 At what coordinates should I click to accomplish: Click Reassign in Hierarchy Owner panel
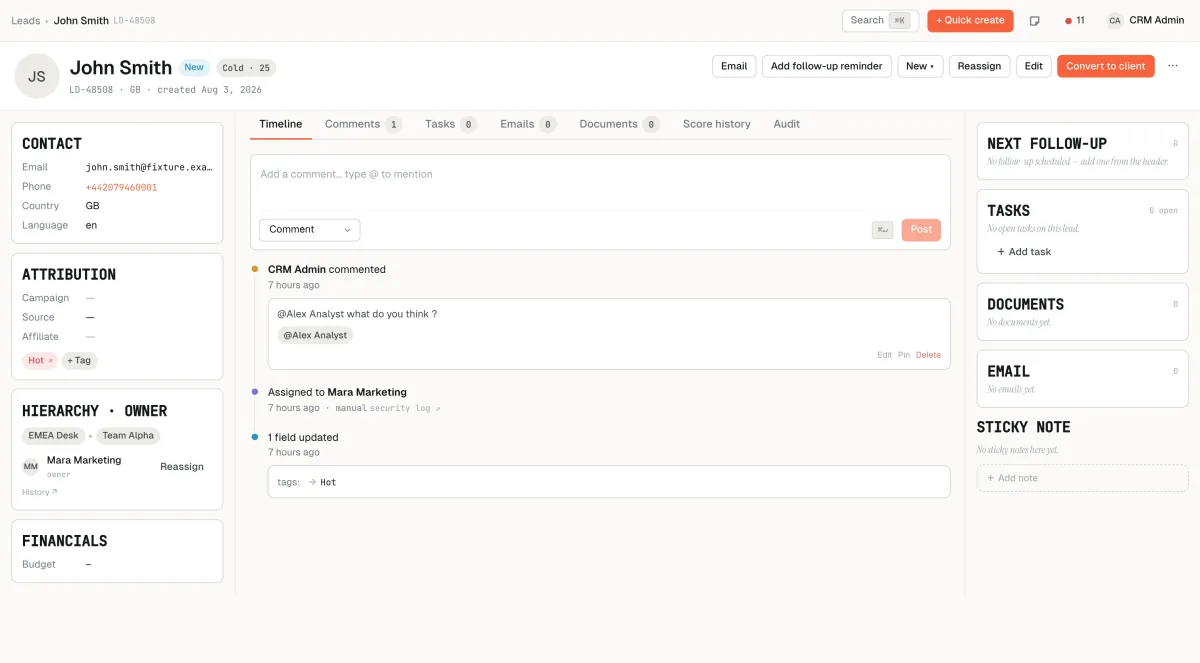tap(182, 467)
